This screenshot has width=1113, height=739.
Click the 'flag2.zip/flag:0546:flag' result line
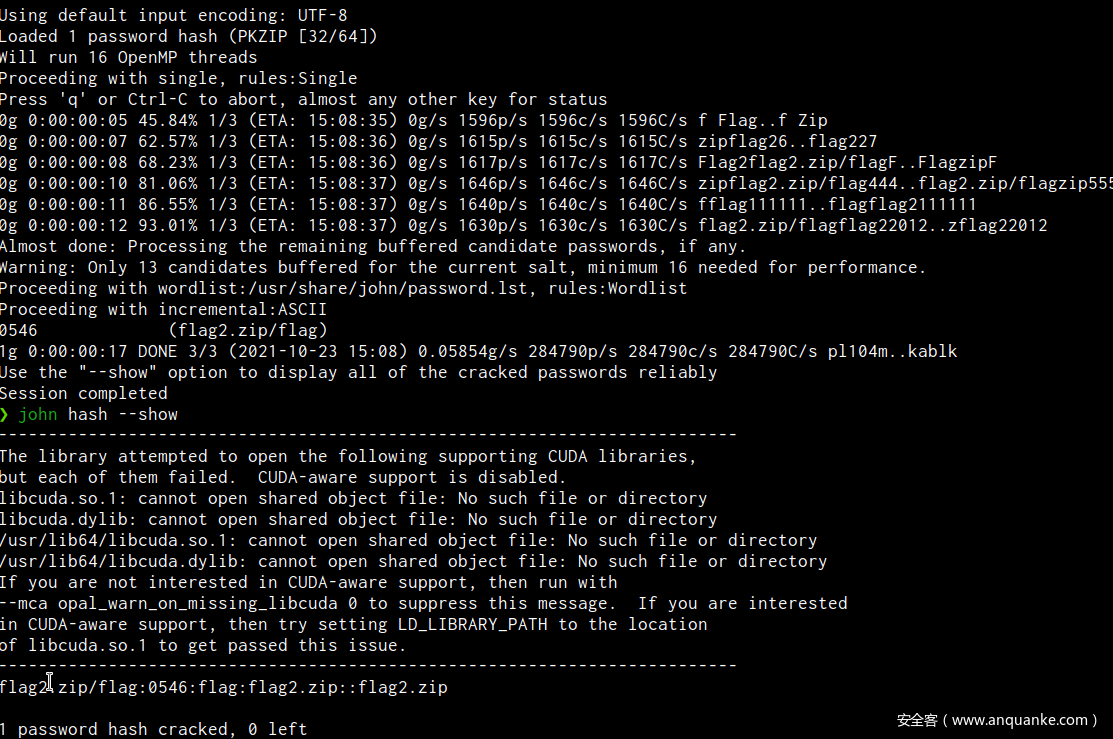point(224,687)
